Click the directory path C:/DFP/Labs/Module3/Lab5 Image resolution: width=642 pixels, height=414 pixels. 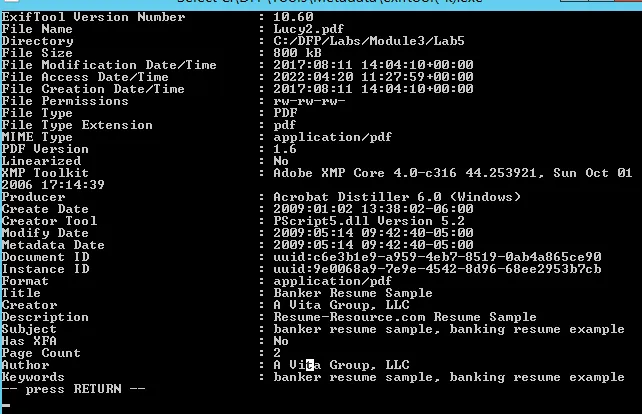pos(363,41)
